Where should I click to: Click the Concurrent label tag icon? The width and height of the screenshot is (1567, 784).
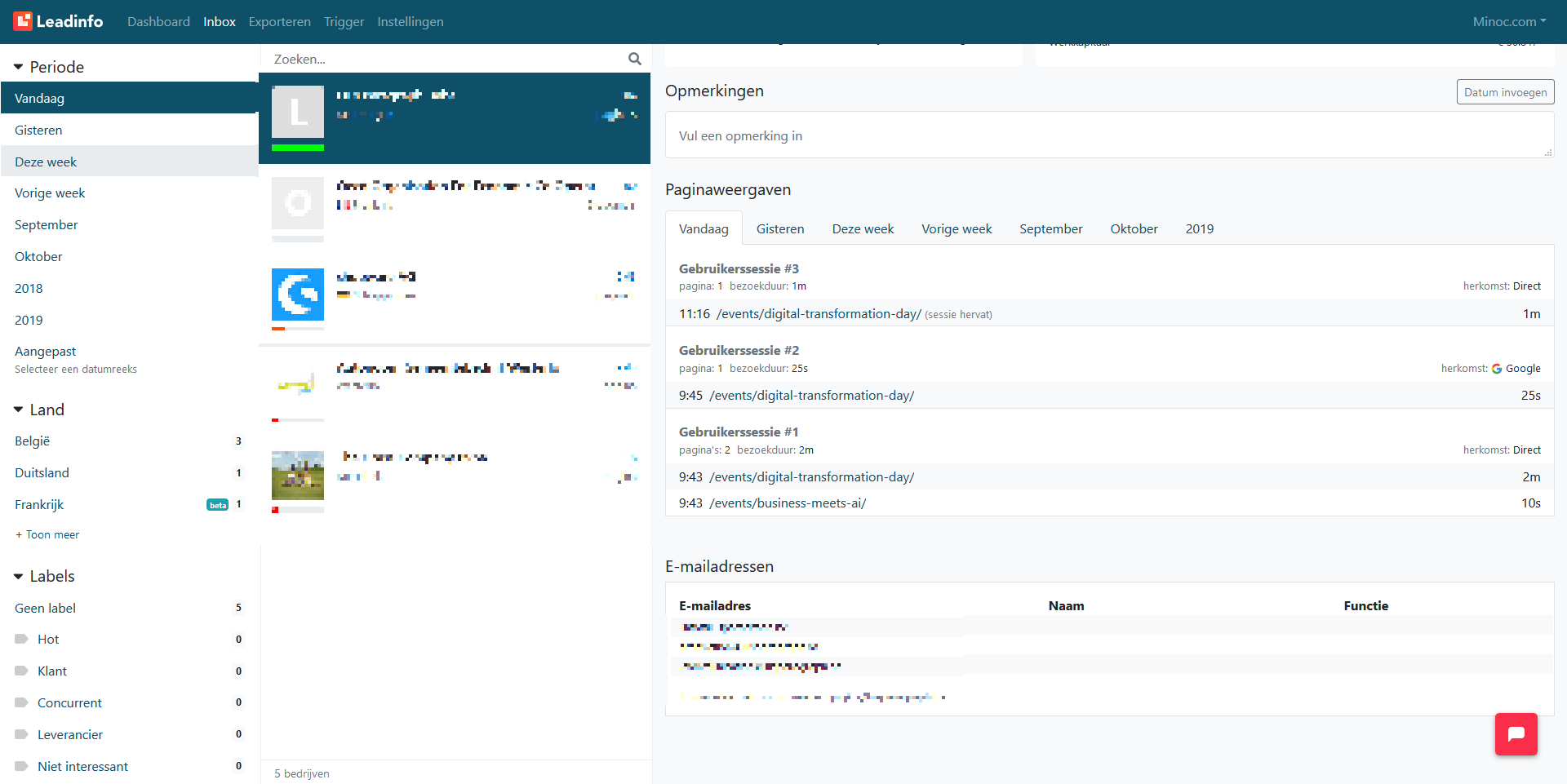[x=21, y=702]
